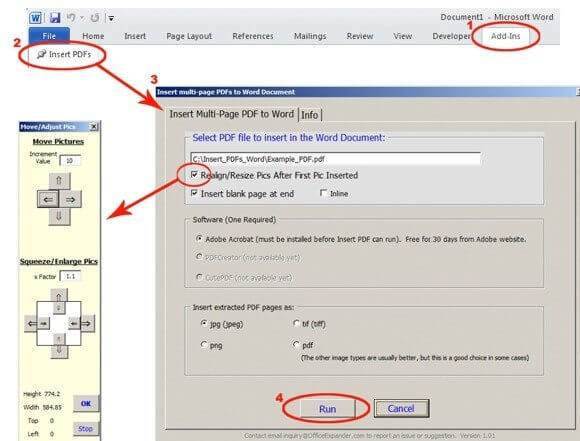Open Customize Quick Access Toolbar dropdown
Viewport: 580px width, 441px height.
111,18
